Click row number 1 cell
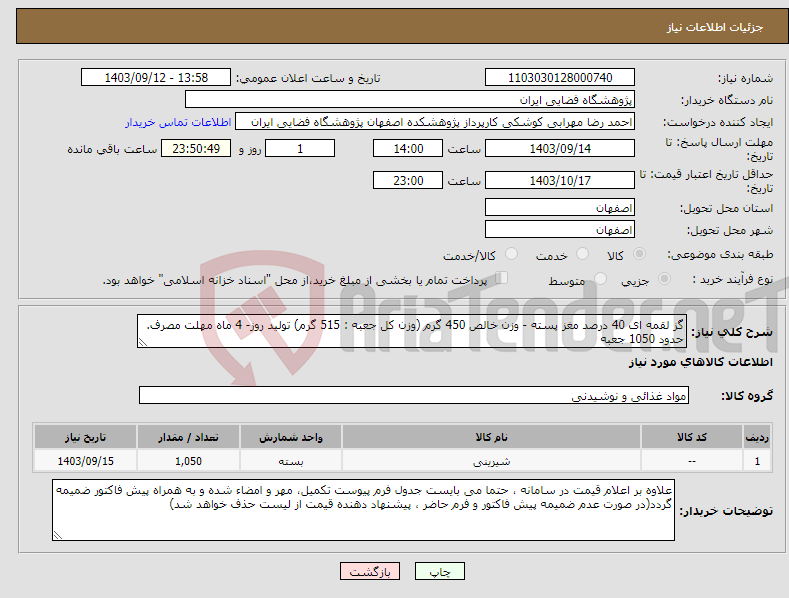The image size is (789, 598). [x=757, y=461]
